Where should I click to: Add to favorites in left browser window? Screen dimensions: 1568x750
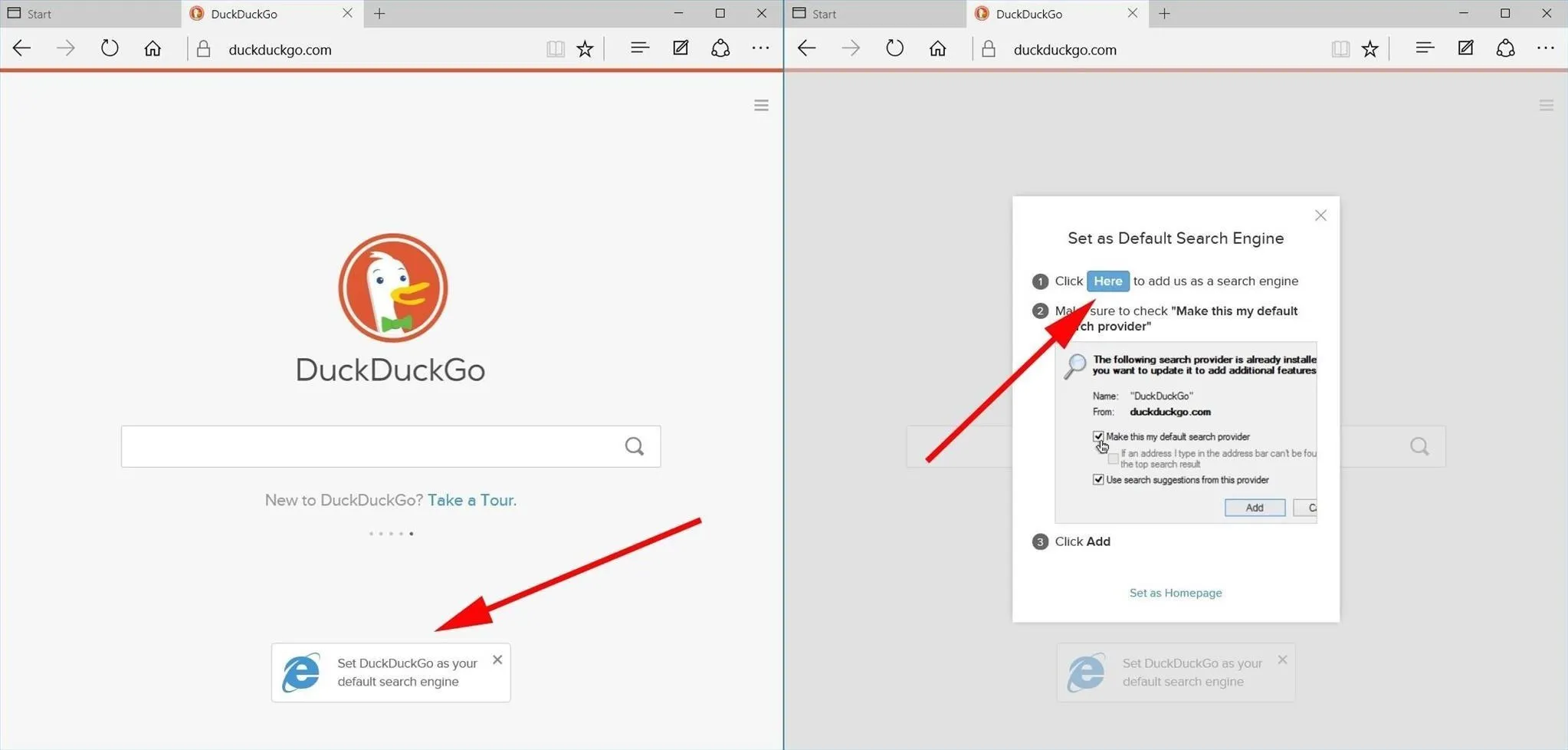tap(585, 49)
